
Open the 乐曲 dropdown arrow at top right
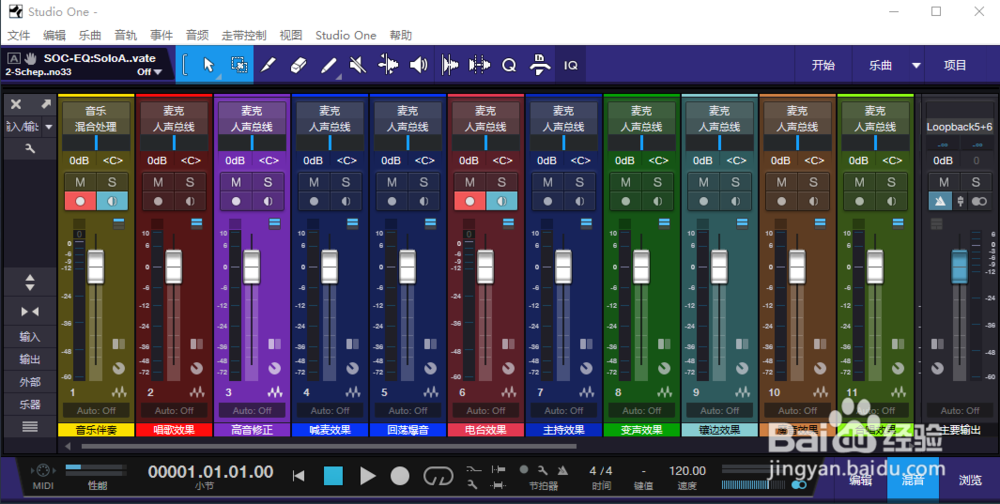click(916, 65)
